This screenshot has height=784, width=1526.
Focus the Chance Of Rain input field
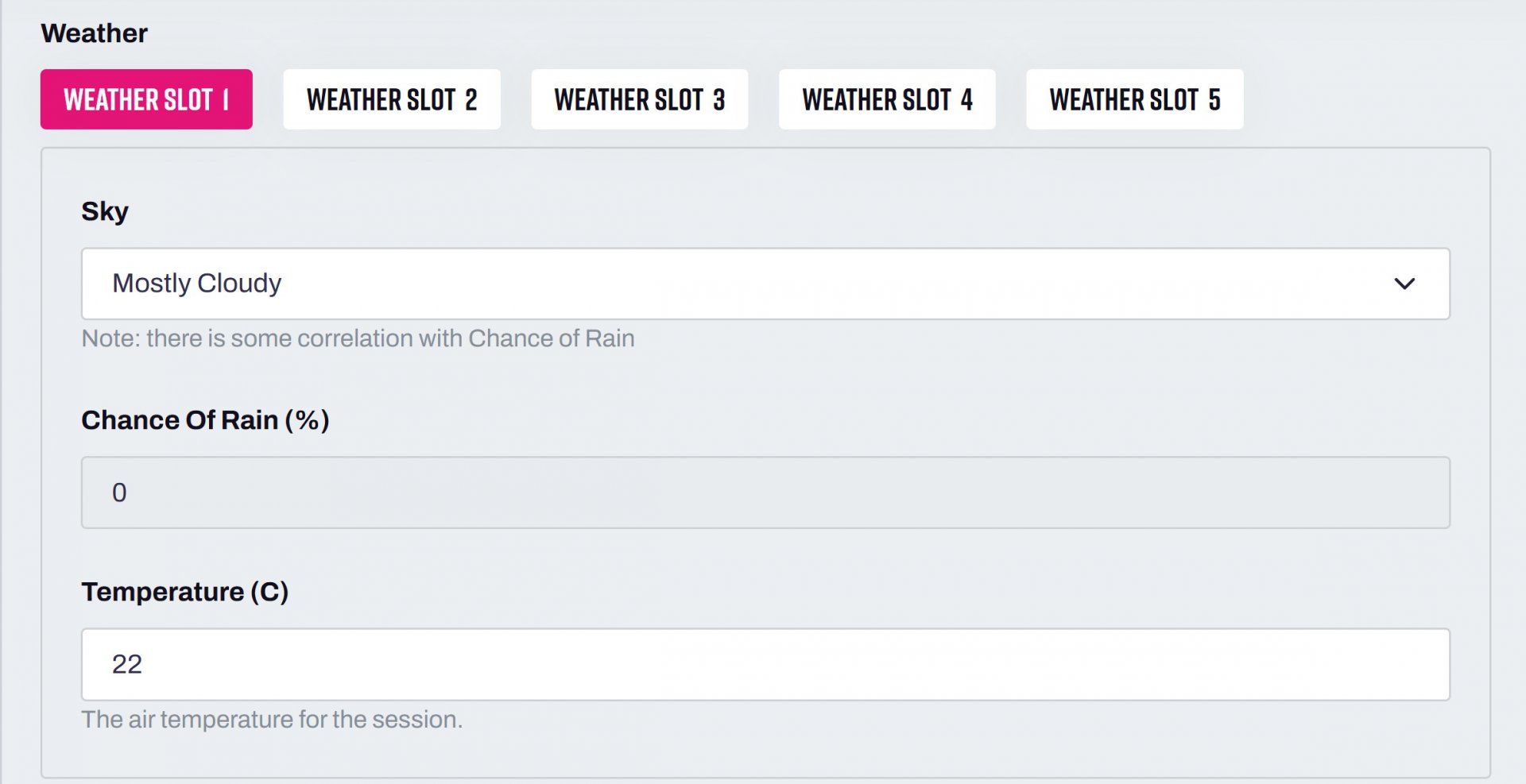pyautogui.click(x=765, y=492)
